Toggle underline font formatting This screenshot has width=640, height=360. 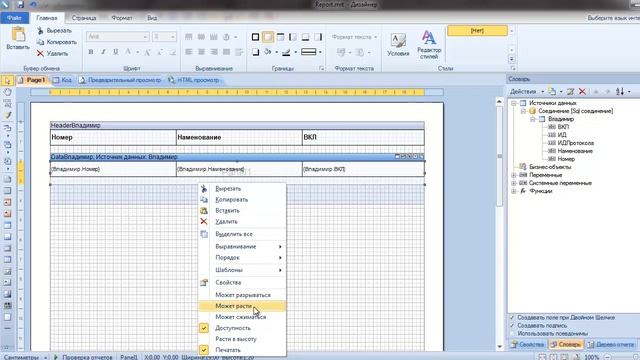116,52
